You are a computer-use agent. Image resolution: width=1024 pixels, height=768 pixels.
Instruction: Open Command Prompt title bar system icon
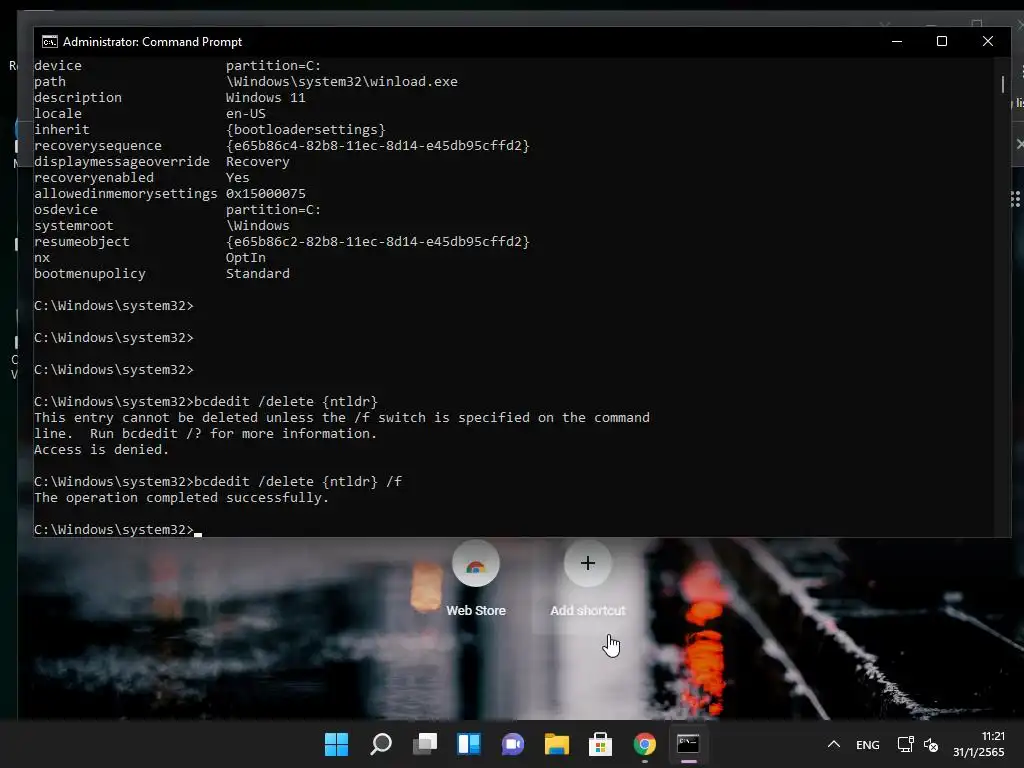coord(50,42)
